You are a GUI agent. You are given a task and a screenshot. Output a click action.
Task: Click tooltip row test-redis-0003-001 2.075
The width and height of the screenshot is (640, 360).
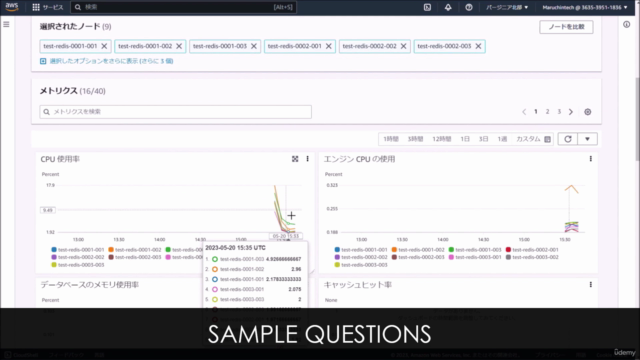click(253, 289)
